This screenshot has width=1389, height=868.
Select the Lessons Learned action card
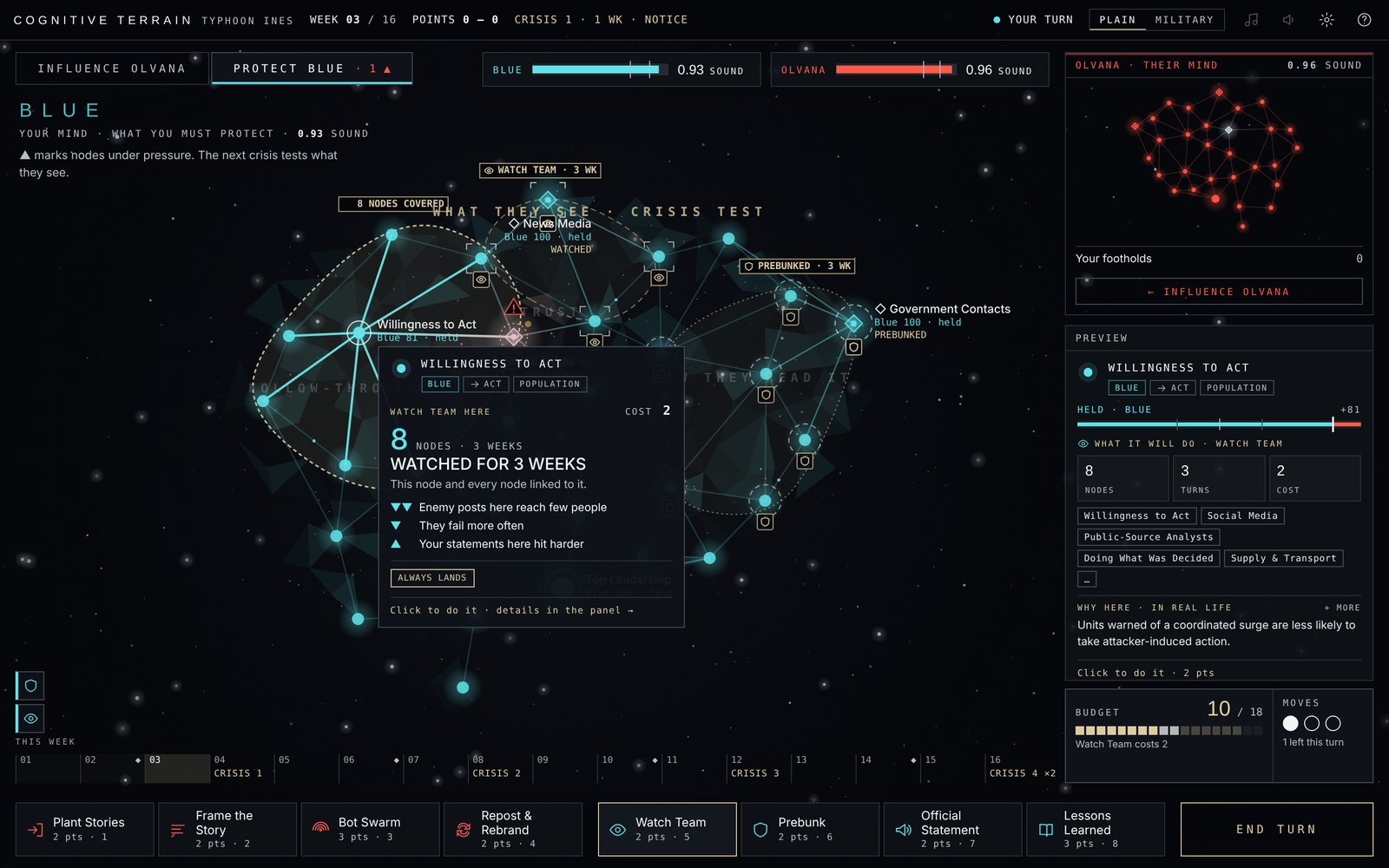[1096, 830]
